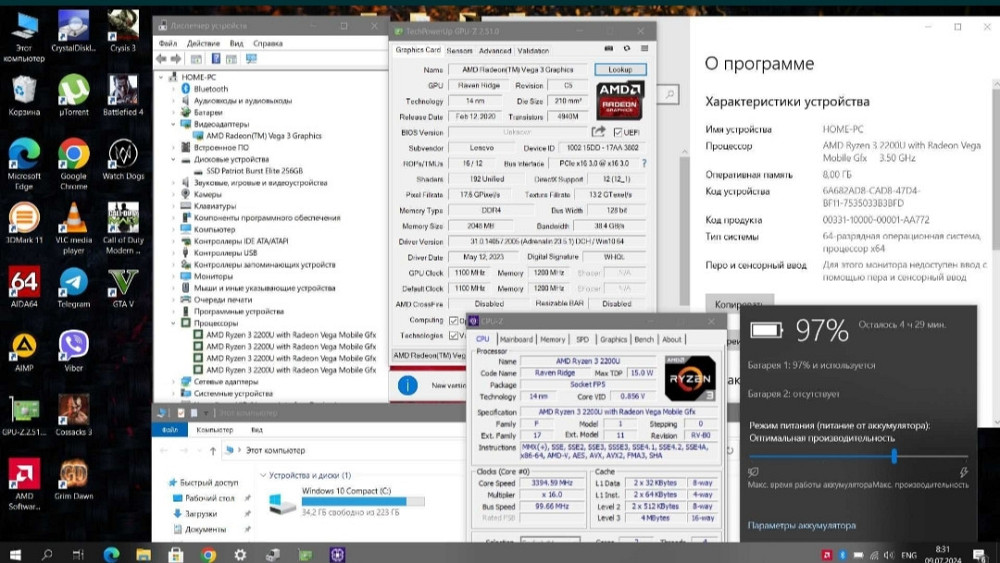Open the GPU selection dropdown in GPU-Z
The image size is (1000, 563).
pos(429,356)
